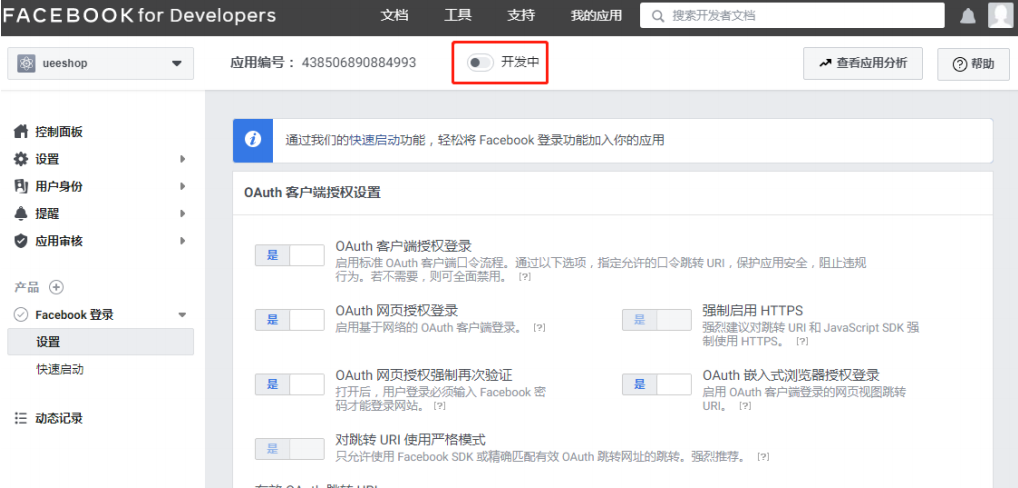The image size is (1018, 488).
Task: Click the Facebook 登录 checkmark icon
Action: click(21, 315)
